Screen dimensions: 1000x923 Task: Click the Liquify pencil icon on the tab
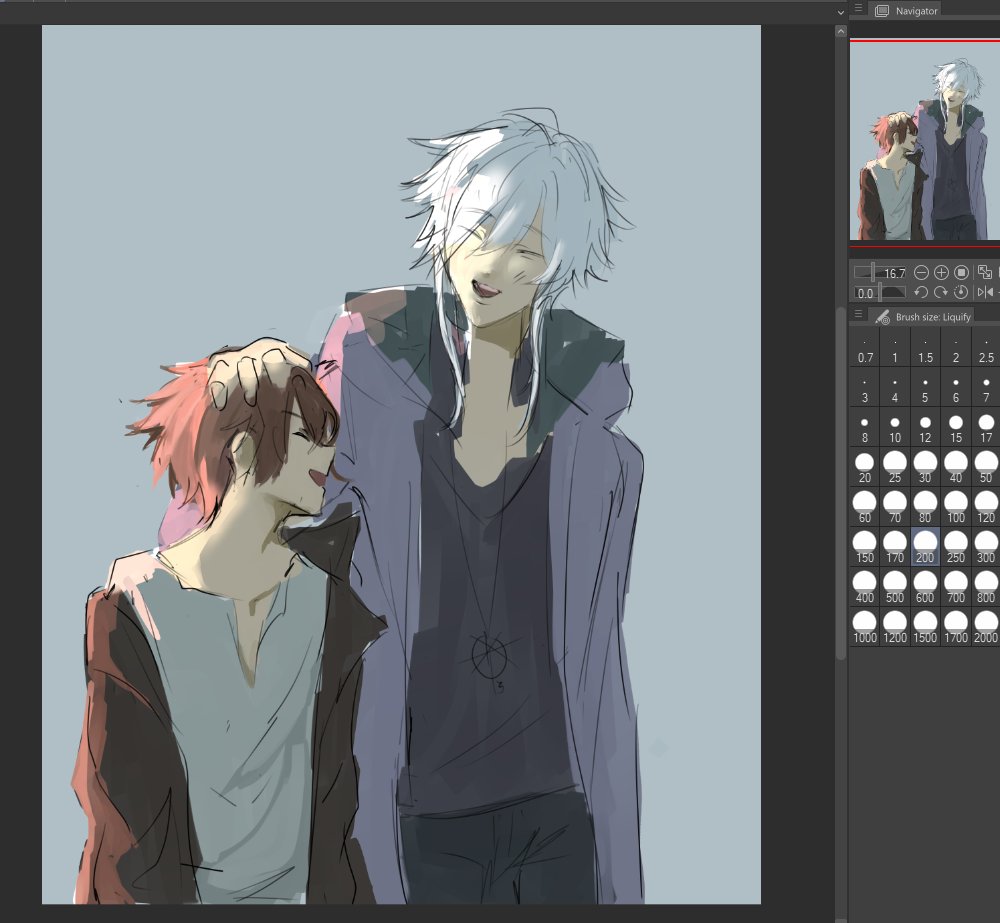[x=884, y=315]
